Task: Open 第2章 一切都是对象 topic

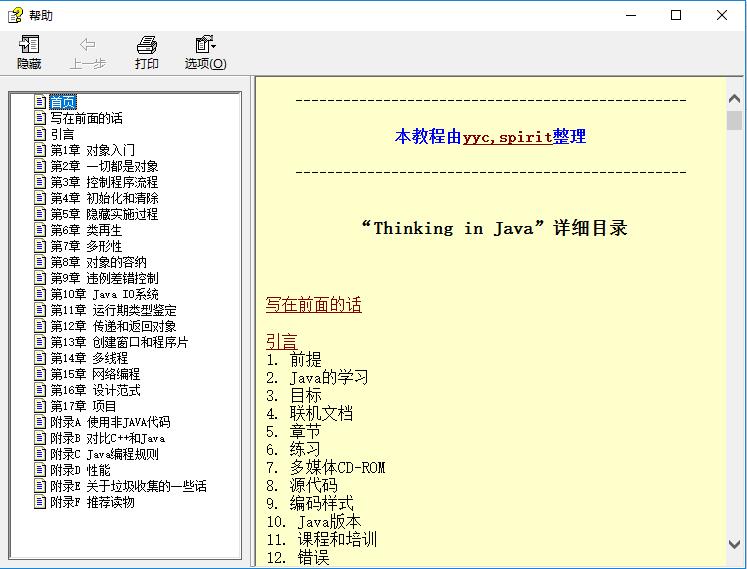Action: (104, 166)
